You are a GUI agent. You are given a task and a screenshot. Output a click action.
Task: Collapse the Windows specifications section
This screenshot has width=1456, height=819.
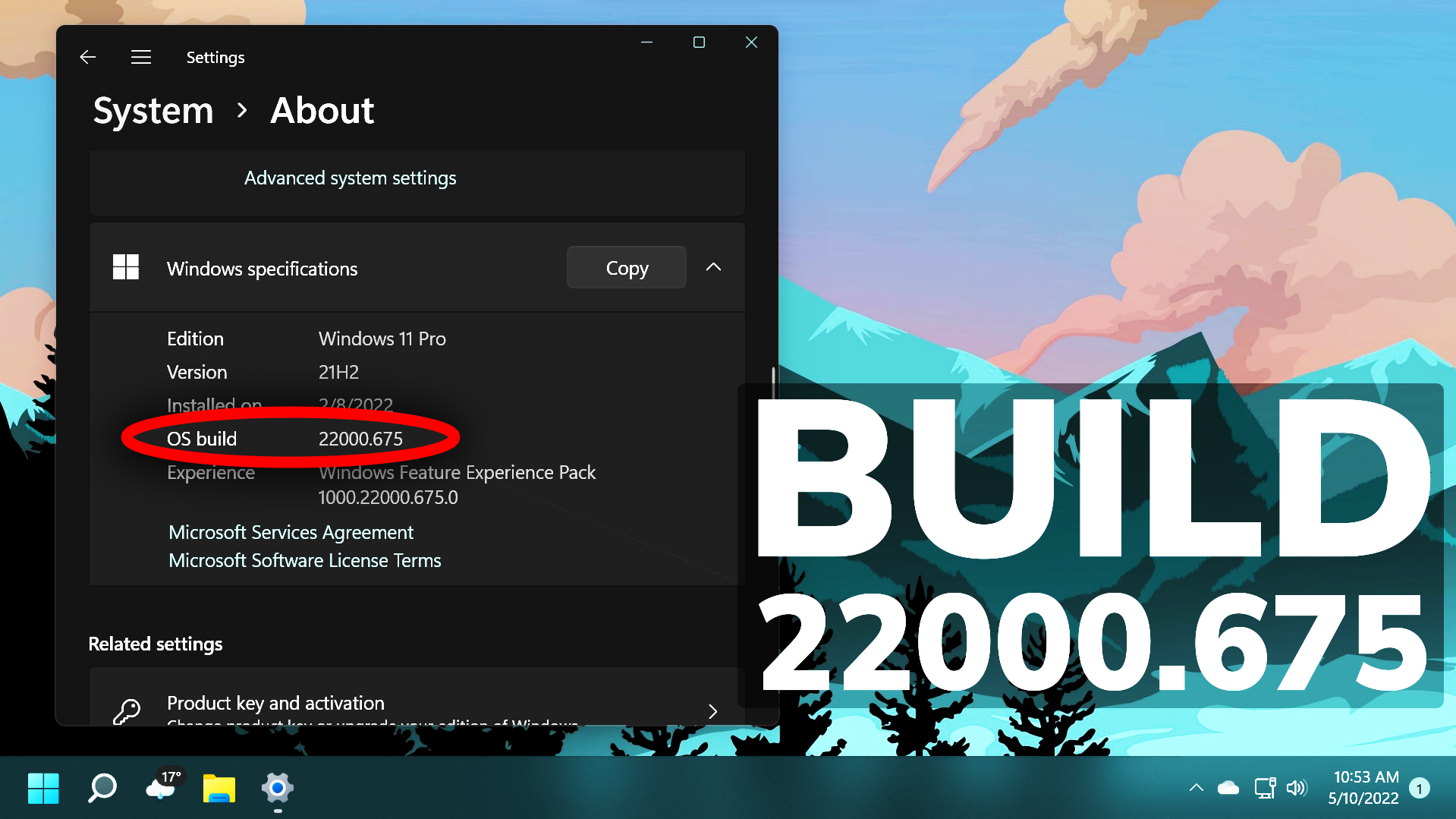pos(713,267)
